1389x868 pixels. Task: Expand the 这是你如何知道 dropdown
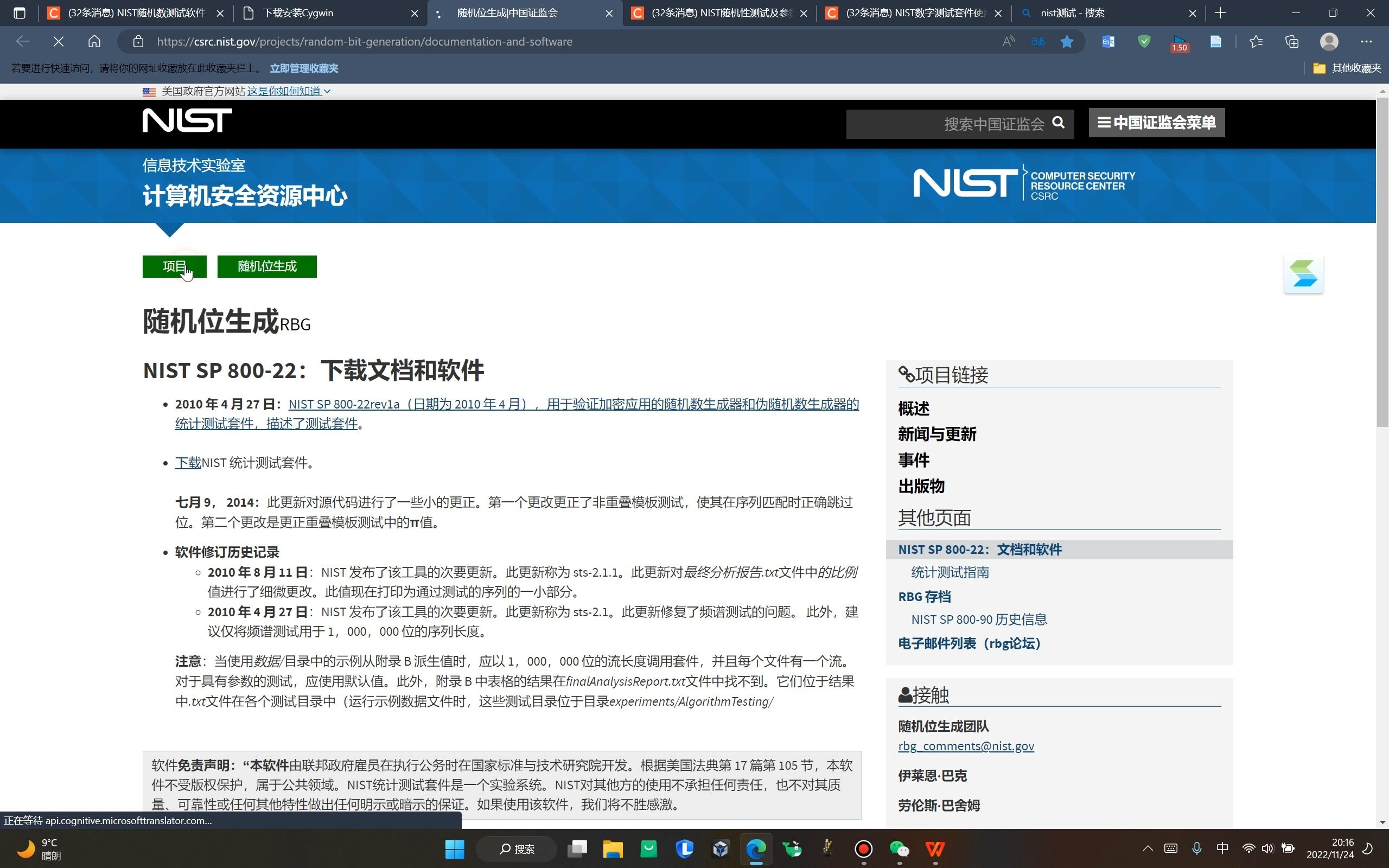(x=289, y=91)
